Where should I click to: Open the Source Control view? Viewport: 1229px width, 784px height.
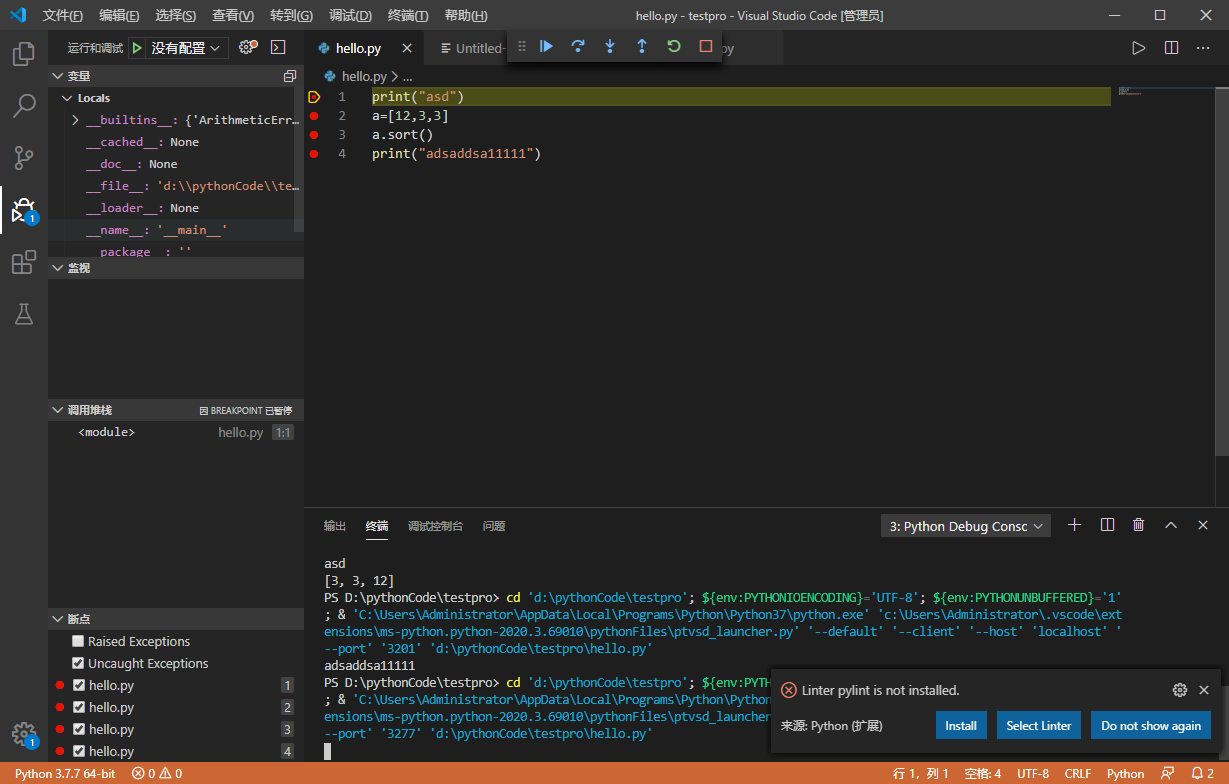click(23, 157)
